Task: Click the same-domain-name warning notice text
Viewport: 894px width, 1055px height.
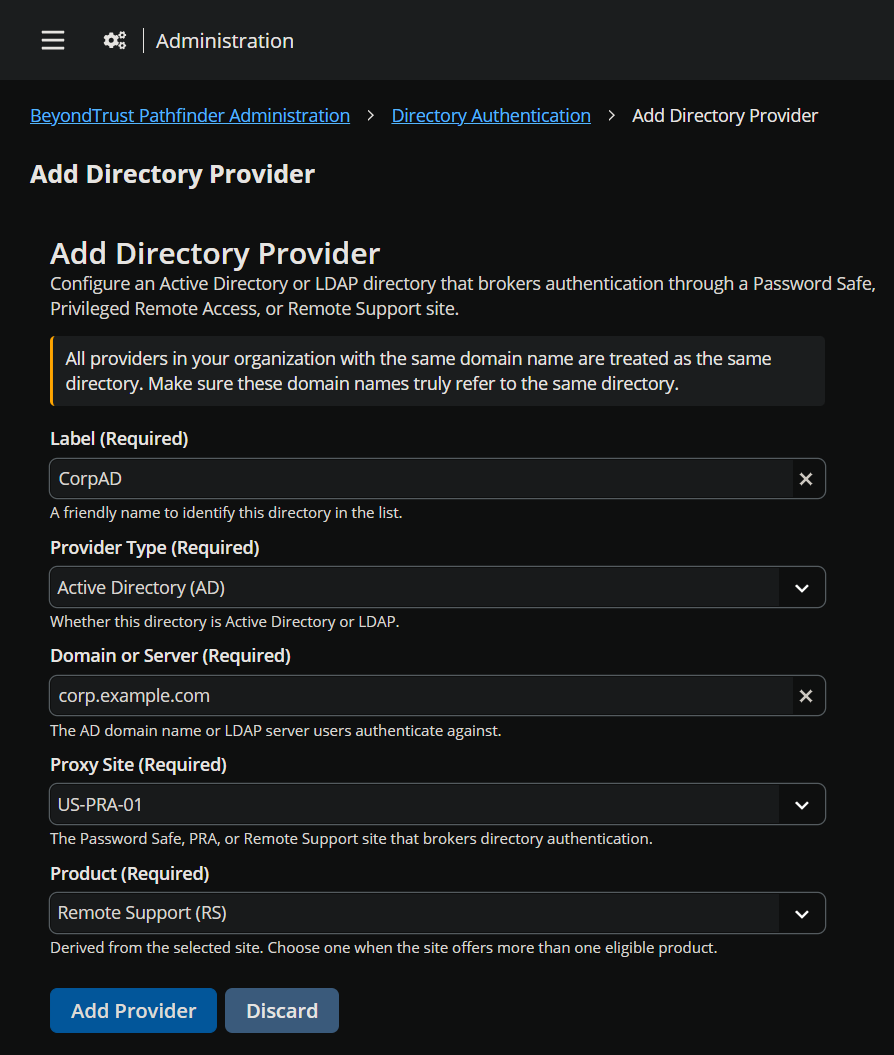Action: click(418, 371)
